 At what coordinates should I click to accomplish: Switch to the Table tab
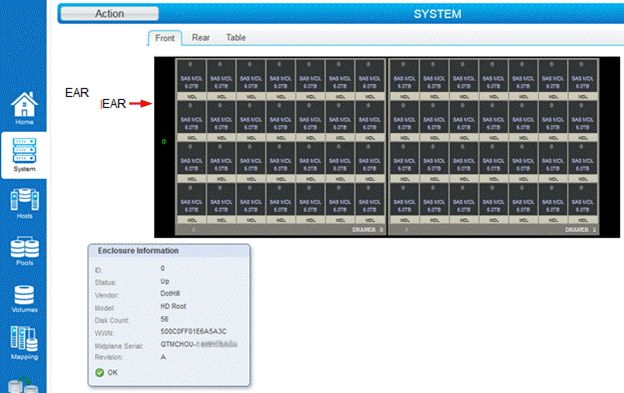coord(236,37)
